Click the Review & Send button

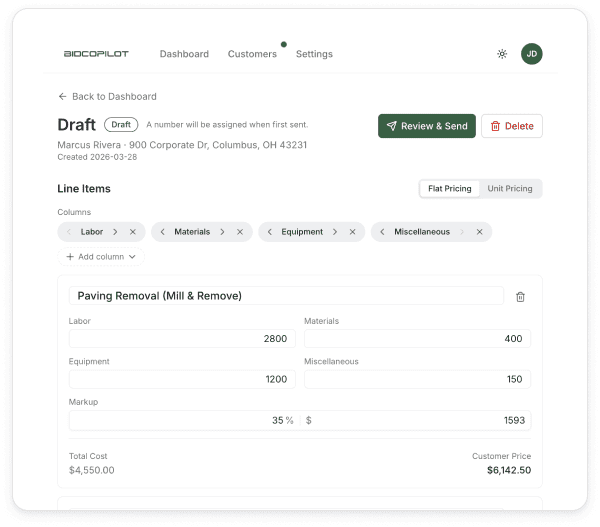click(x=427, y=126)
